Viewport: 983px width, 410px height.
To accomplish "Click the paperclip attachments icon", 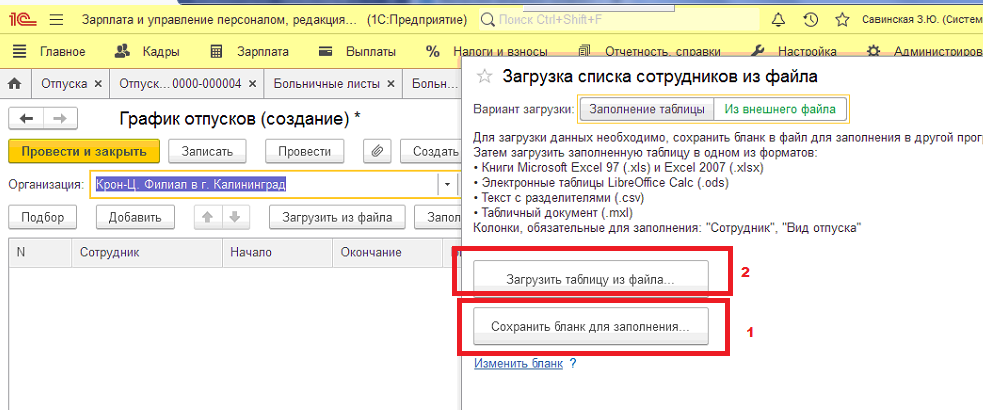I will [x=377, y=151].
